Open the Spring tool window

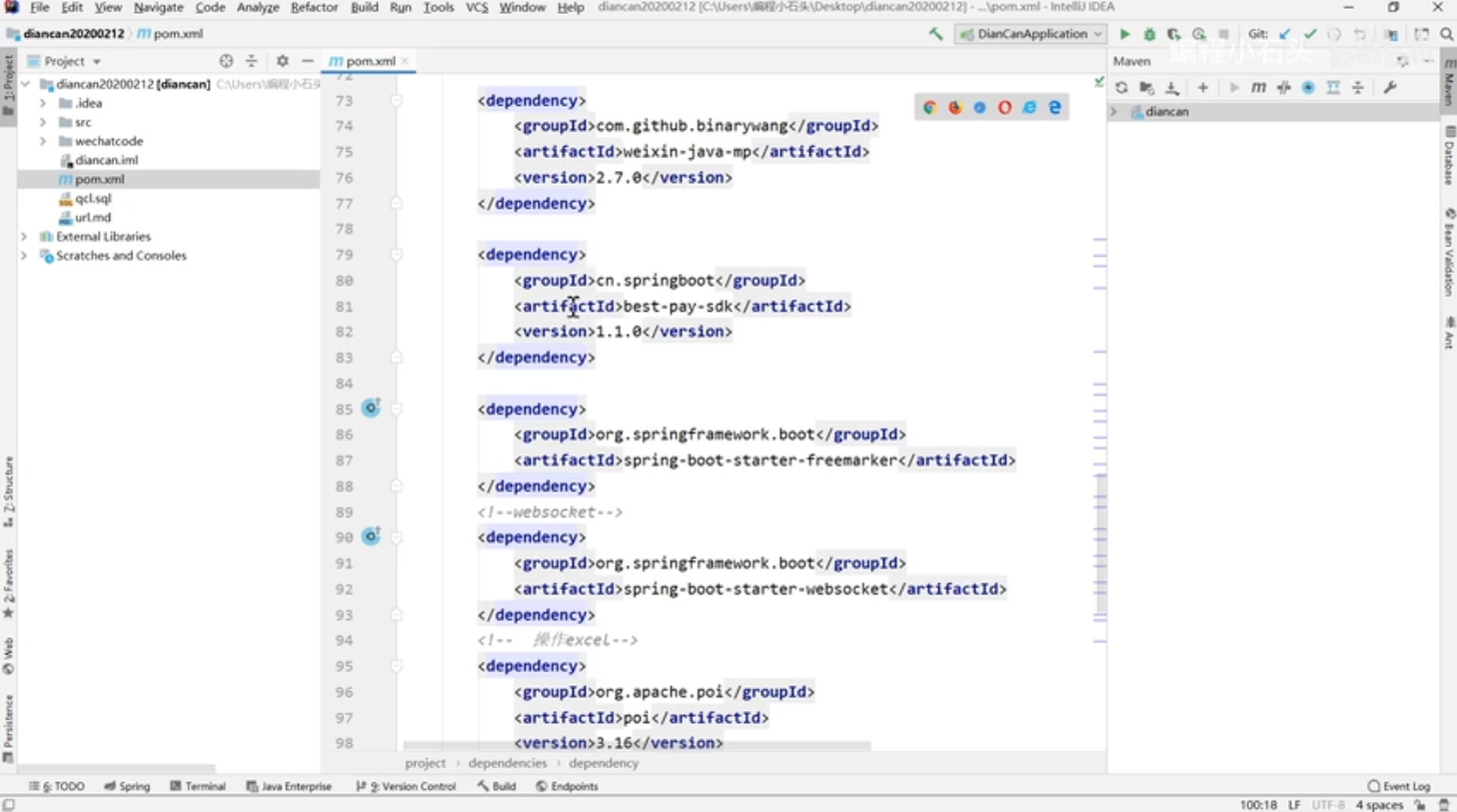(127, 786)
